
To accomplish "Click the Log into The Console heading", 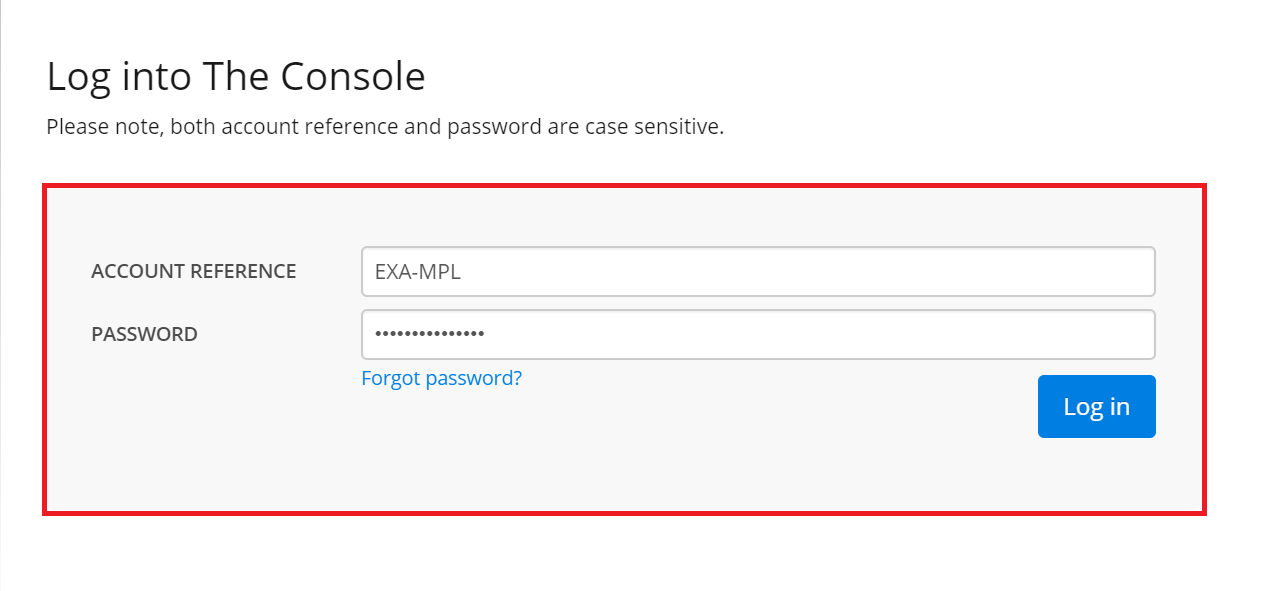I will pyautogui.click(x=236, y=76).
